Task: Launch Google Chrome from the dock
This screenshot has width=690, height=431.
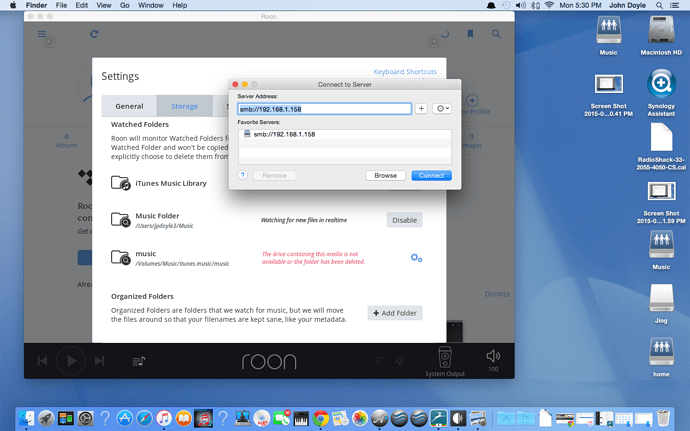Action: pos(321,418)
